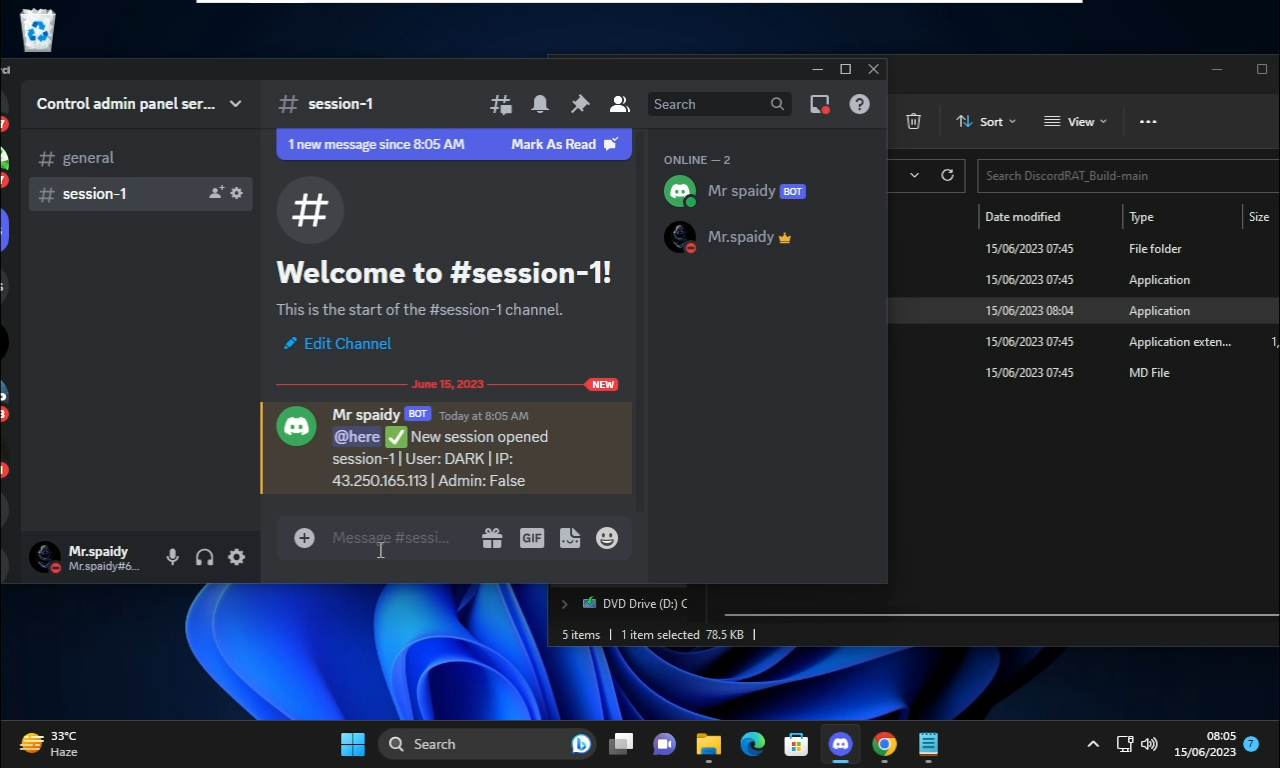Click plus attachment button in message box
1280x768 pixels.
click(304, 538)
